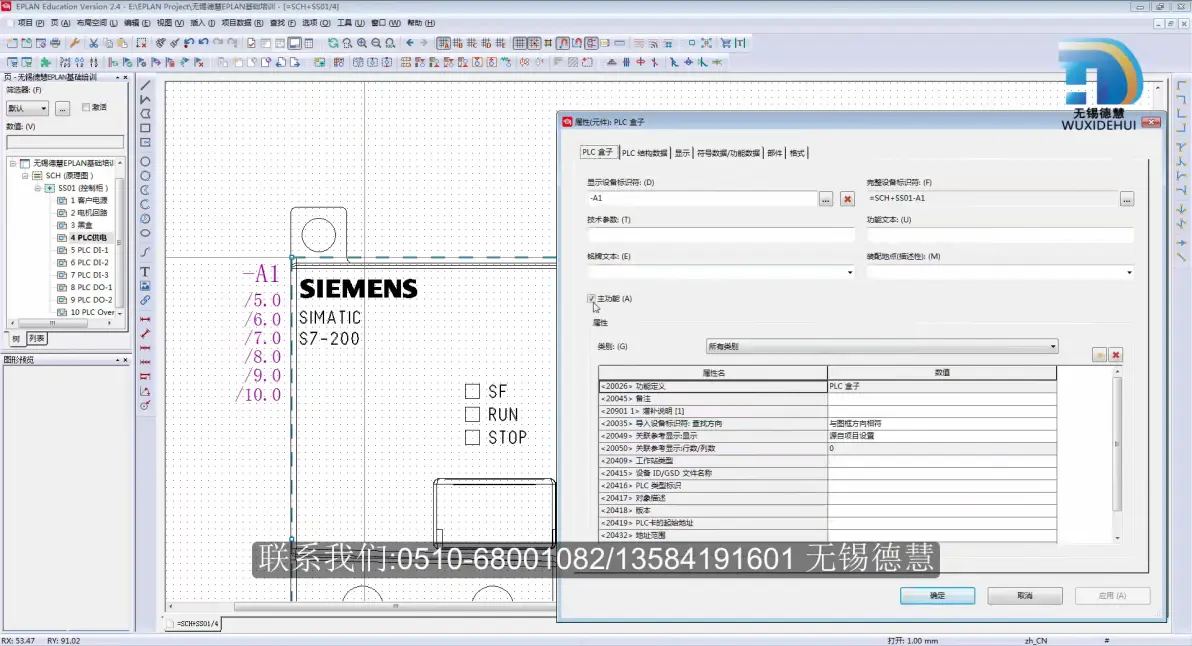Click the previous page blue arrow

click(410, 43)
